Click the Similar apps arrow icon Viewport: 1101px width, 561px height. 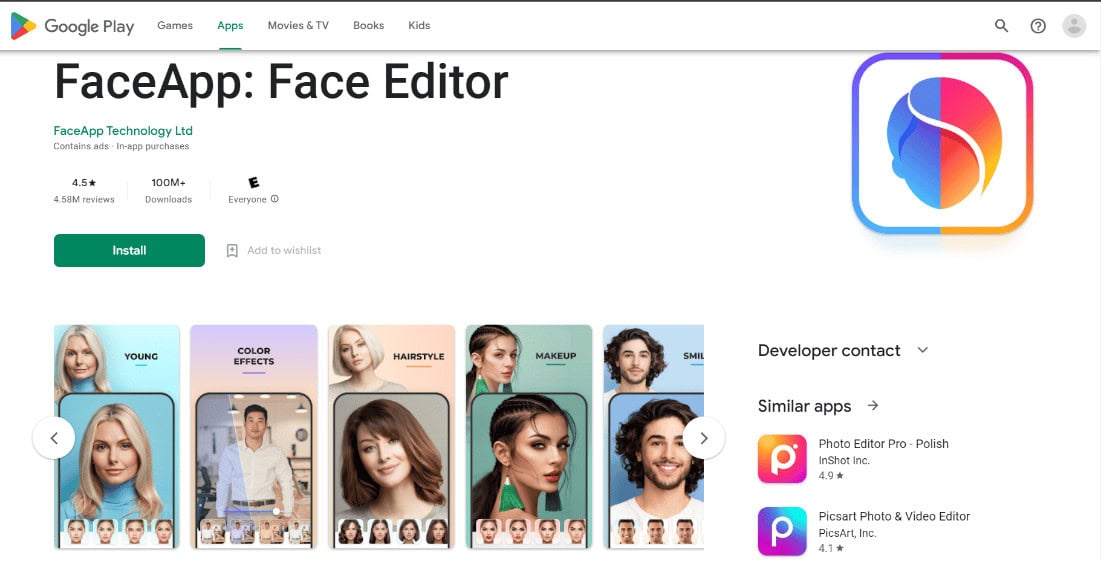pyautogui.click(x=873, y=405)
